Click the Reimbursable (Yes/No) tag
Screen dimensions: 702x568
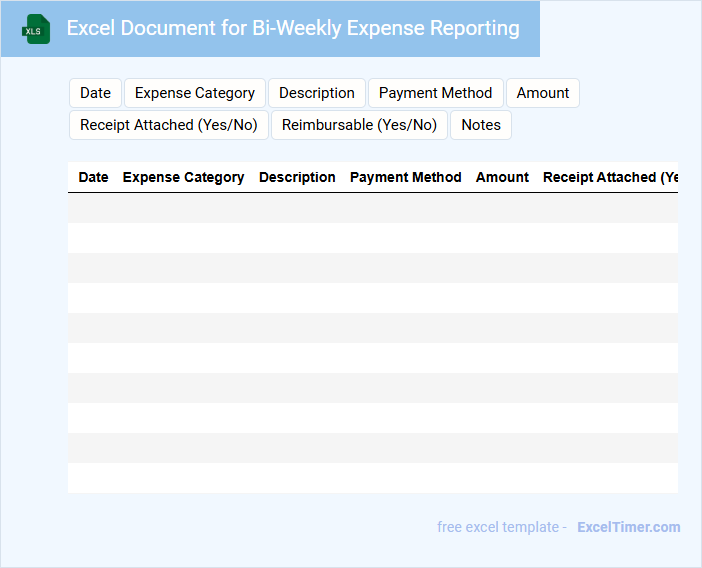tap(359, 125)
